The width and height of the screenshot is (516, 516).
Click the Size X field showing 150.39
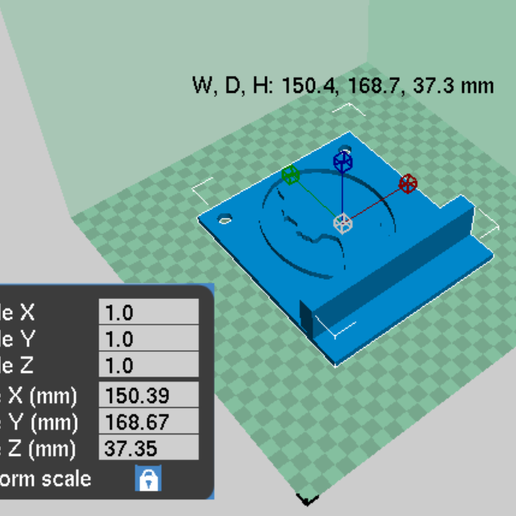pyautogui.click(x=149, y=395)
